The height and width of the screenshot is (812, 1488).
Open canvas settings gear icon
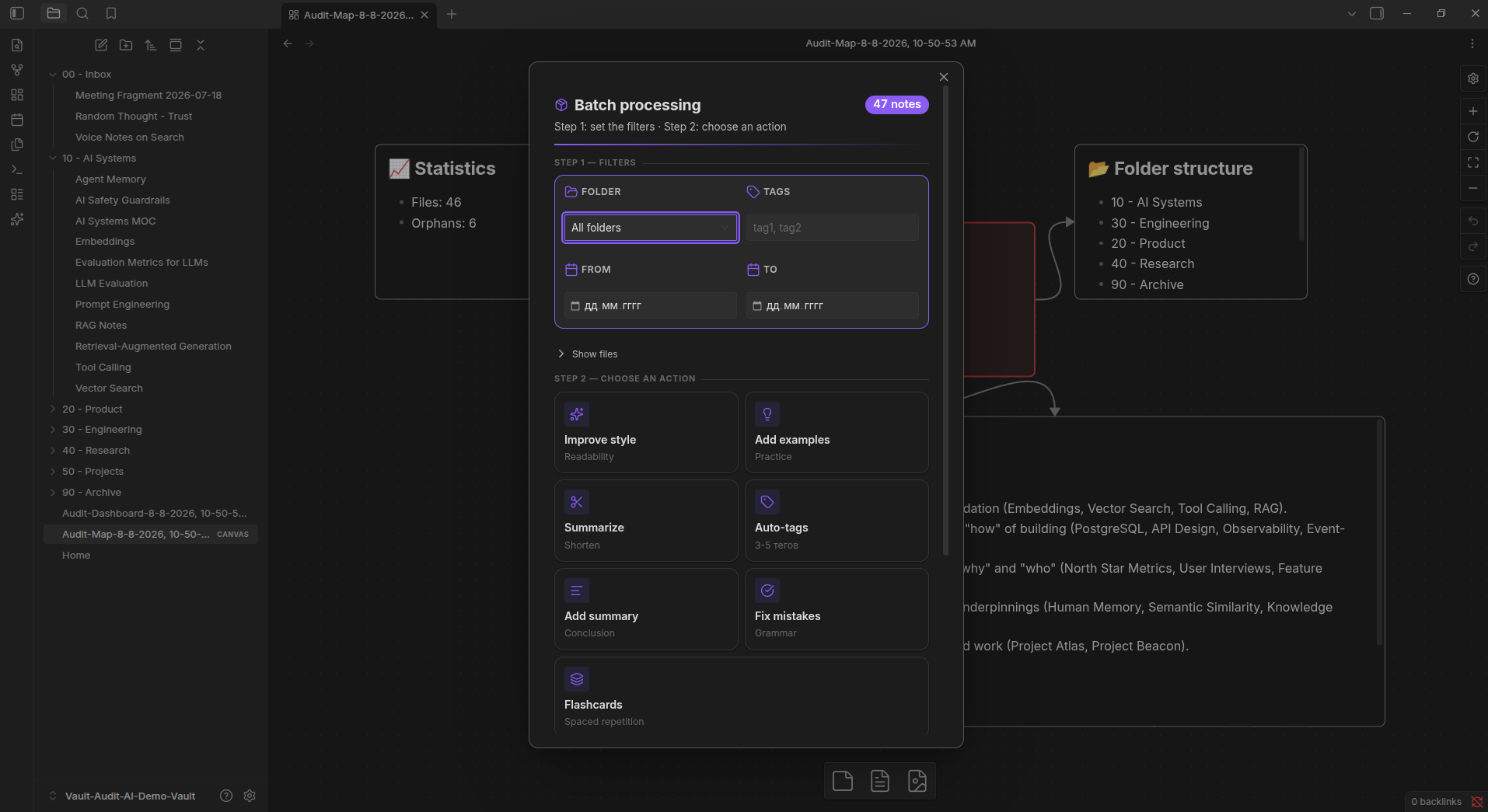(1473, 78)
